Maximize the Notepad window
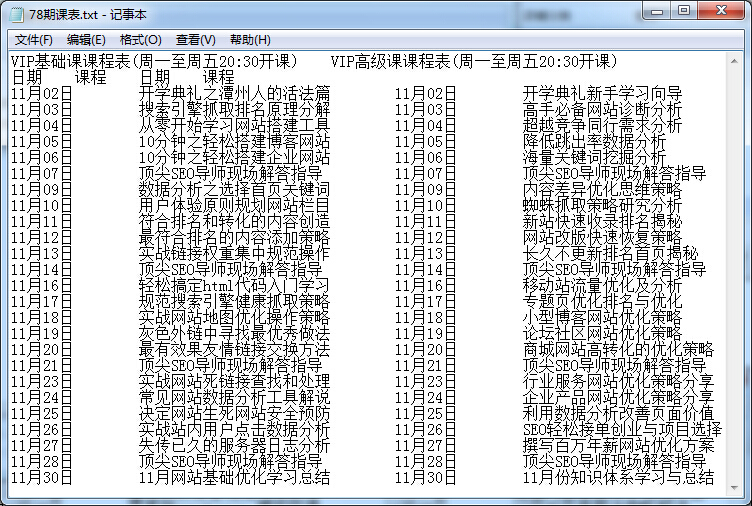Image resolution: width=752 pixels, height=506 pixels. pyautogui.click(x=684, y=11)
